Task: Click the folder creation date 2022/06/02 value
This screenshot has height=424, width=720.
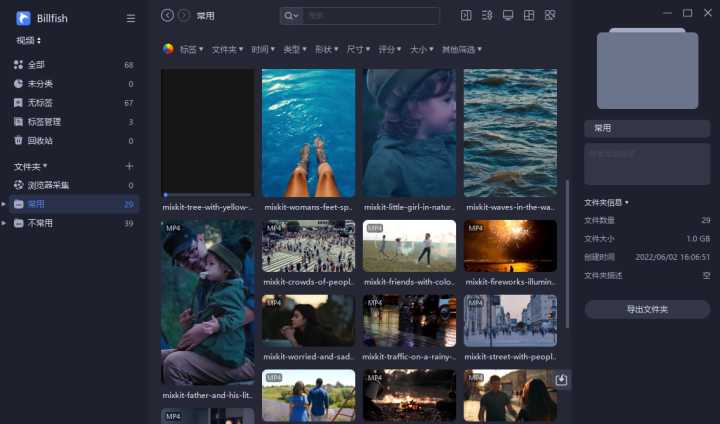Action: (673, 257)
